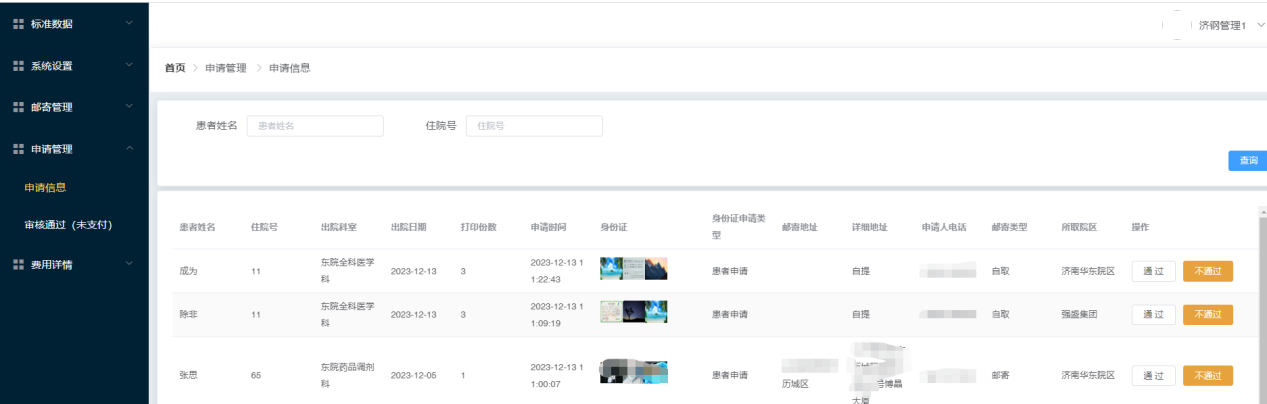Click the 标准数据 grid icon in sidebar
The image size is (1267, 404).
point(18,24)
